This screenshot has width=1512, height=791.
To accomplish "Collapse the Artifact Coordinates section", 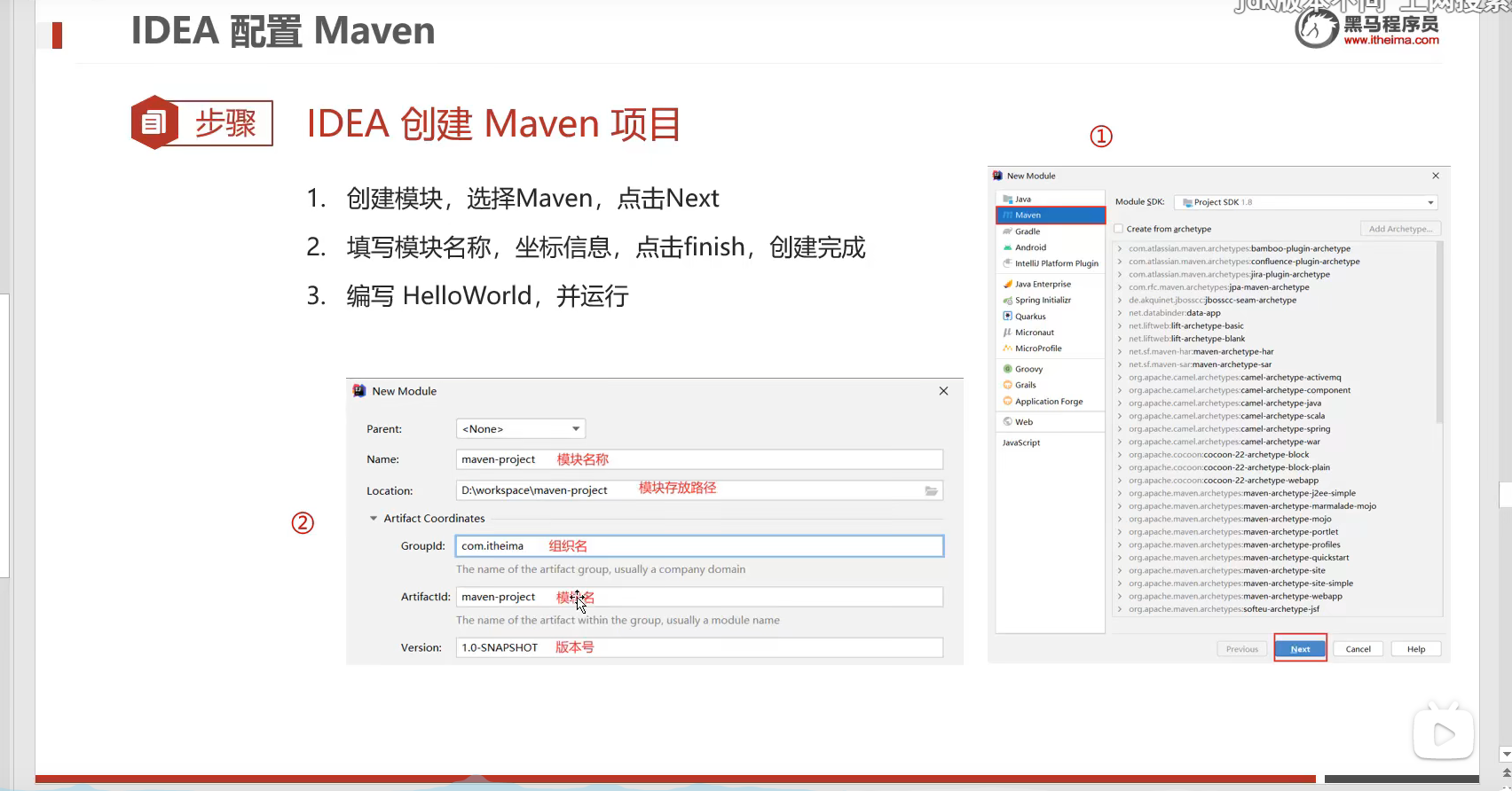I will point(374,519).
